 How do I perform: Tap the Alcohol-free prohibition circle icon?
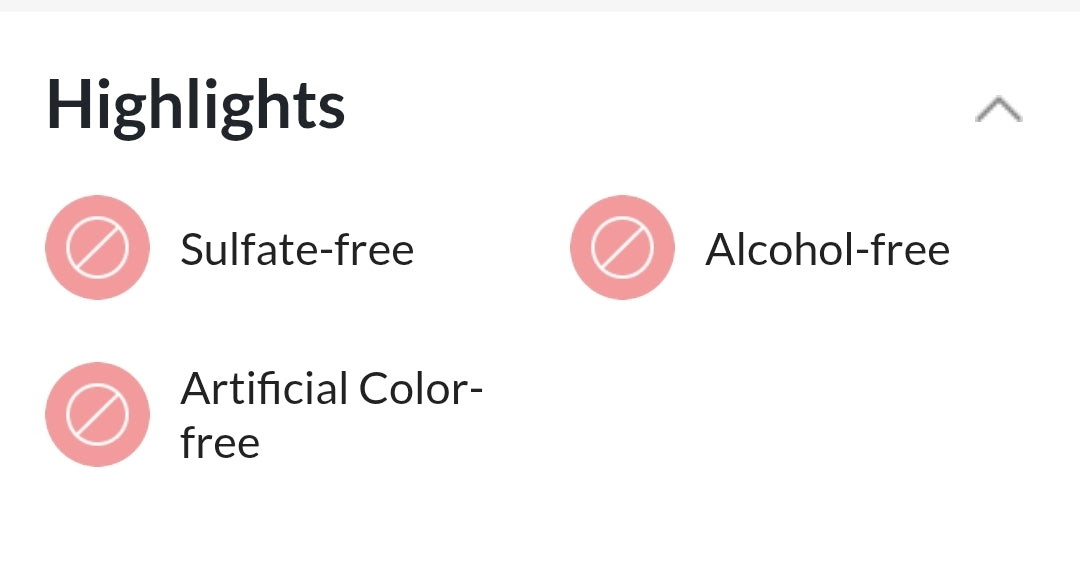point(622,248)
